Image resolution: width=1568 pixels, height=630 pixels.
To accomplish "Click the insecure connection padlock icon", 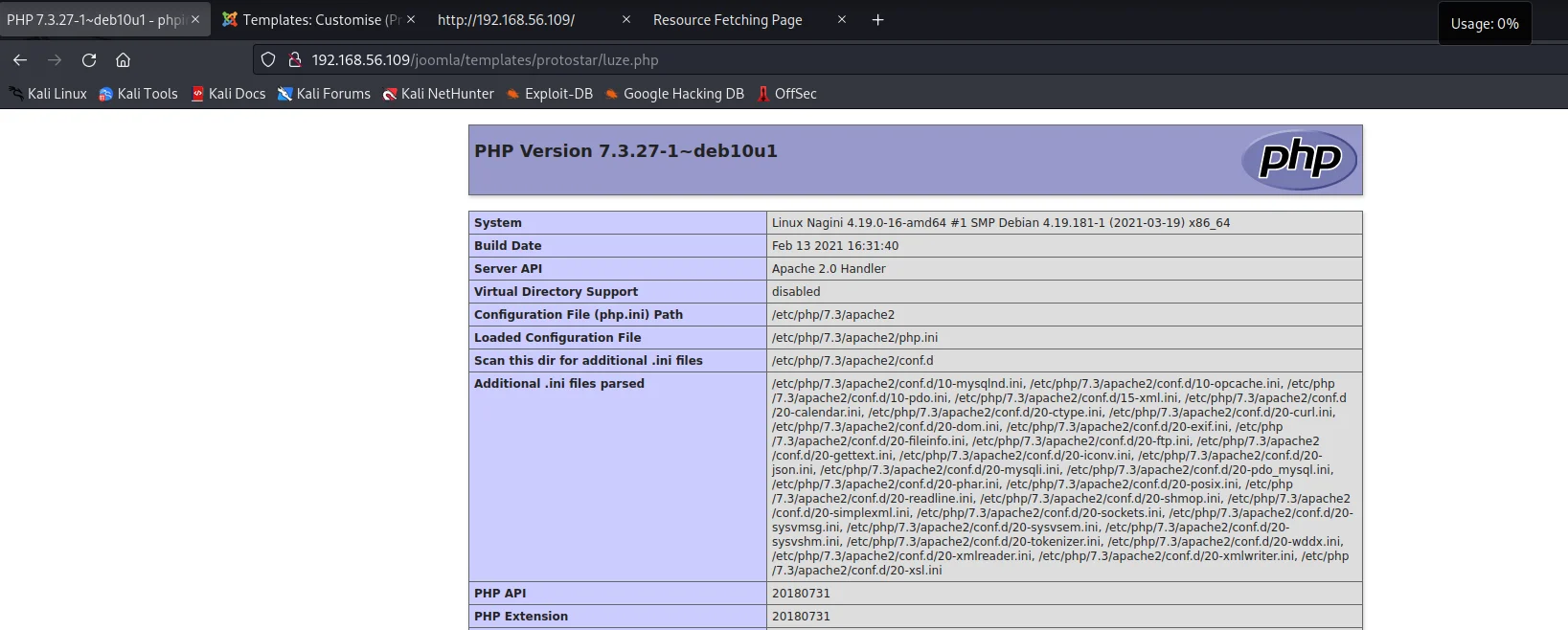I will [295, 60].
